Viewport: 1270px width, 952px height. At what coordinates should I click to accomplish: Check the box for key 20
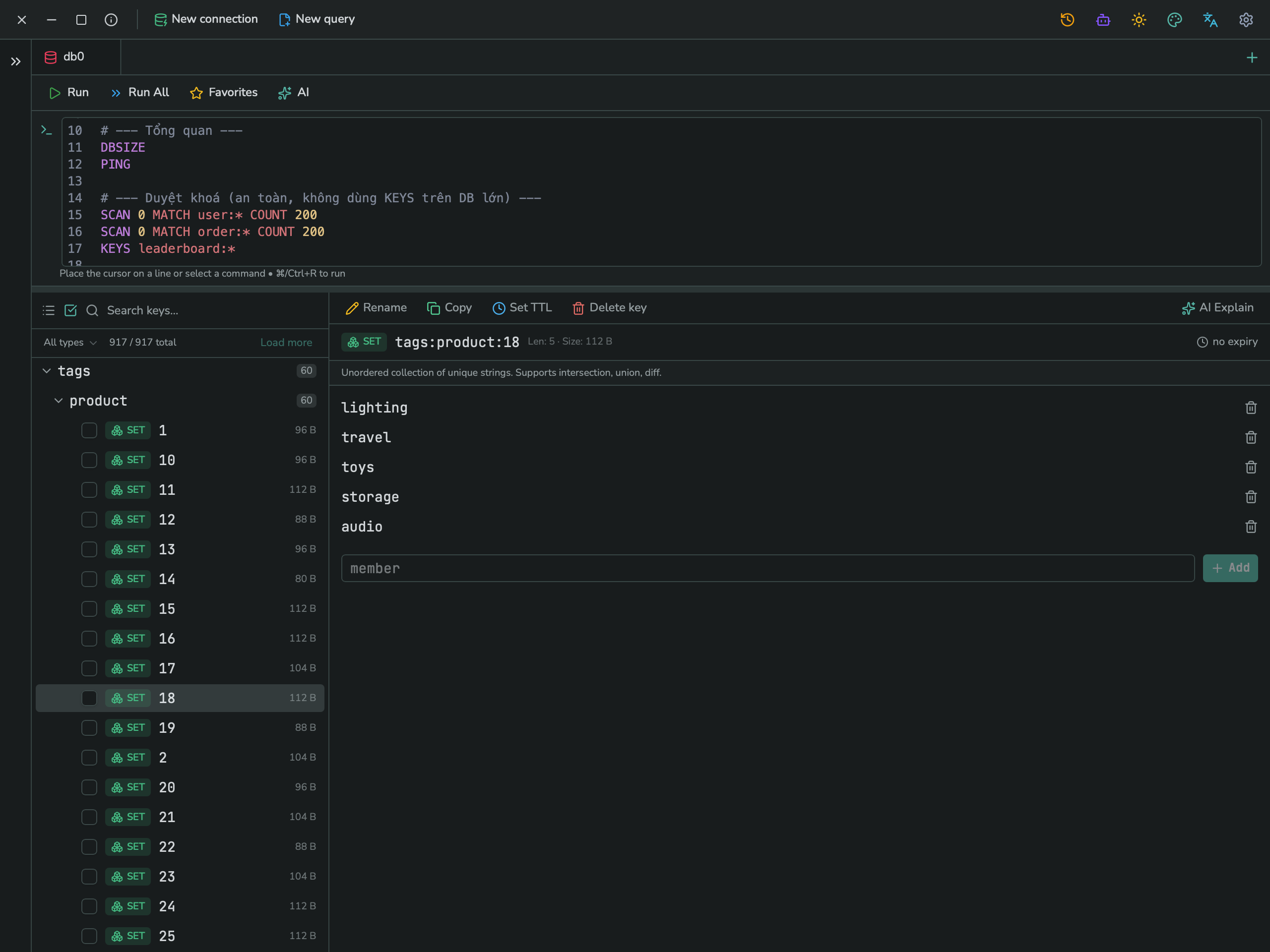[x=89, y=787]
